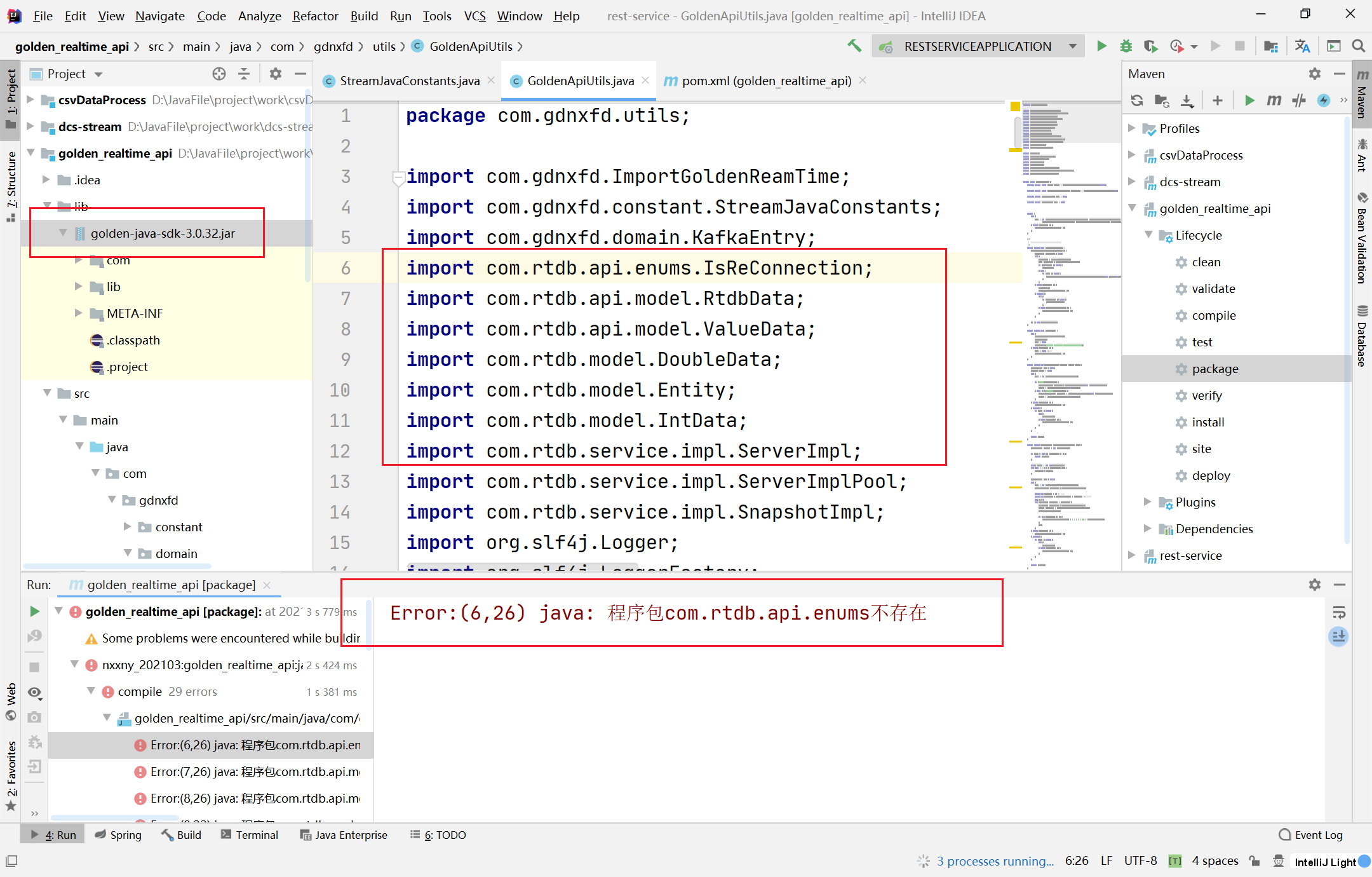Click Execute Maven Goal 'm' icon
The height and width of the screenshot is (877, 1372).
(1274, 100)
